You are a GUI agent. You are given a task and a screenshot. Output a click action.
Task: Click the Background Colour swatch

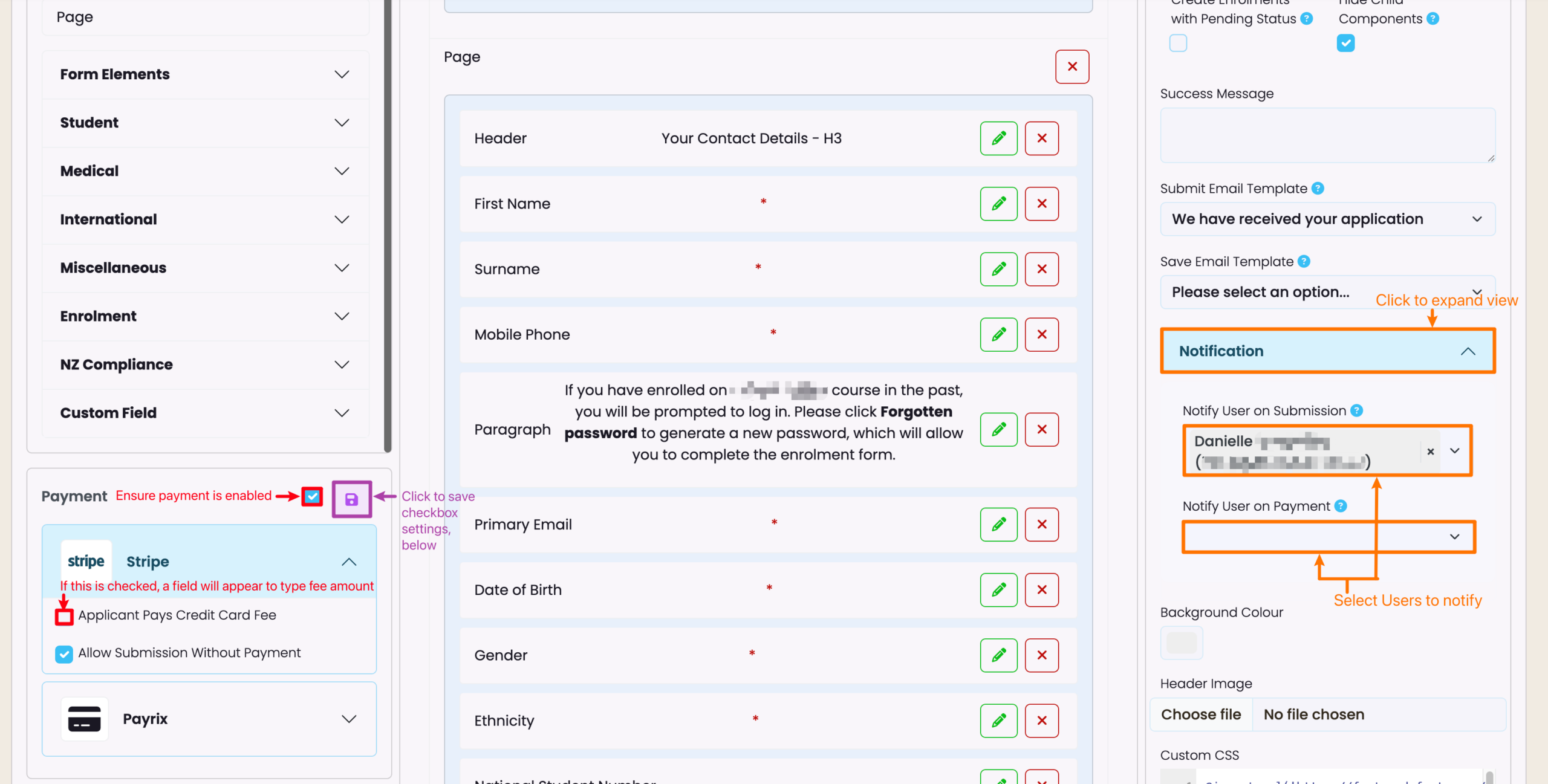click(x=1181, y=642)
